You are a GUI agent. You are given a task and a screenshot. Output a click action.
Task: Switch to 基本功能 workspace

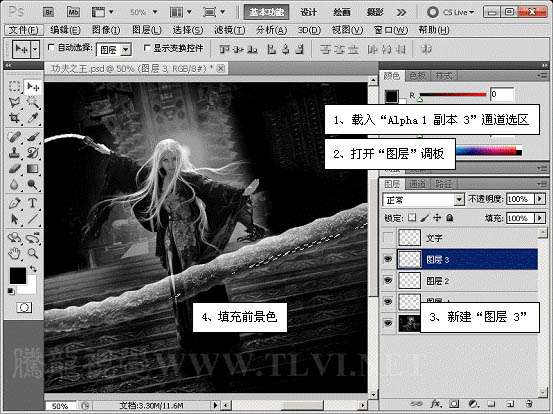pyautogui.click(x=267, y=12)
